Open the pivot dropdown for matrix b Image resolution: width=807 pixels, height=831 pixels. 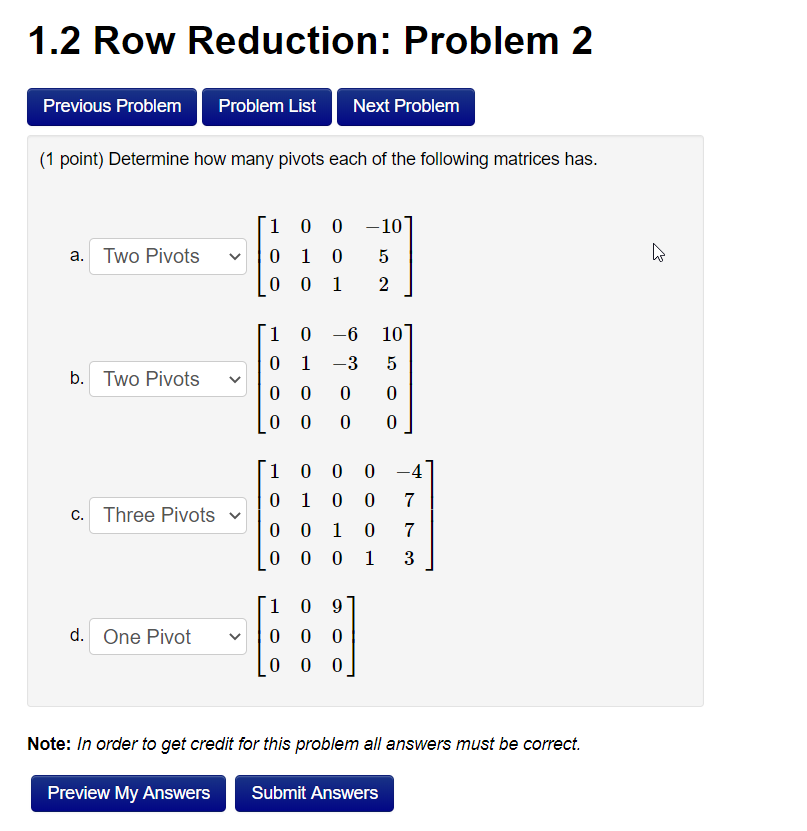167,379
